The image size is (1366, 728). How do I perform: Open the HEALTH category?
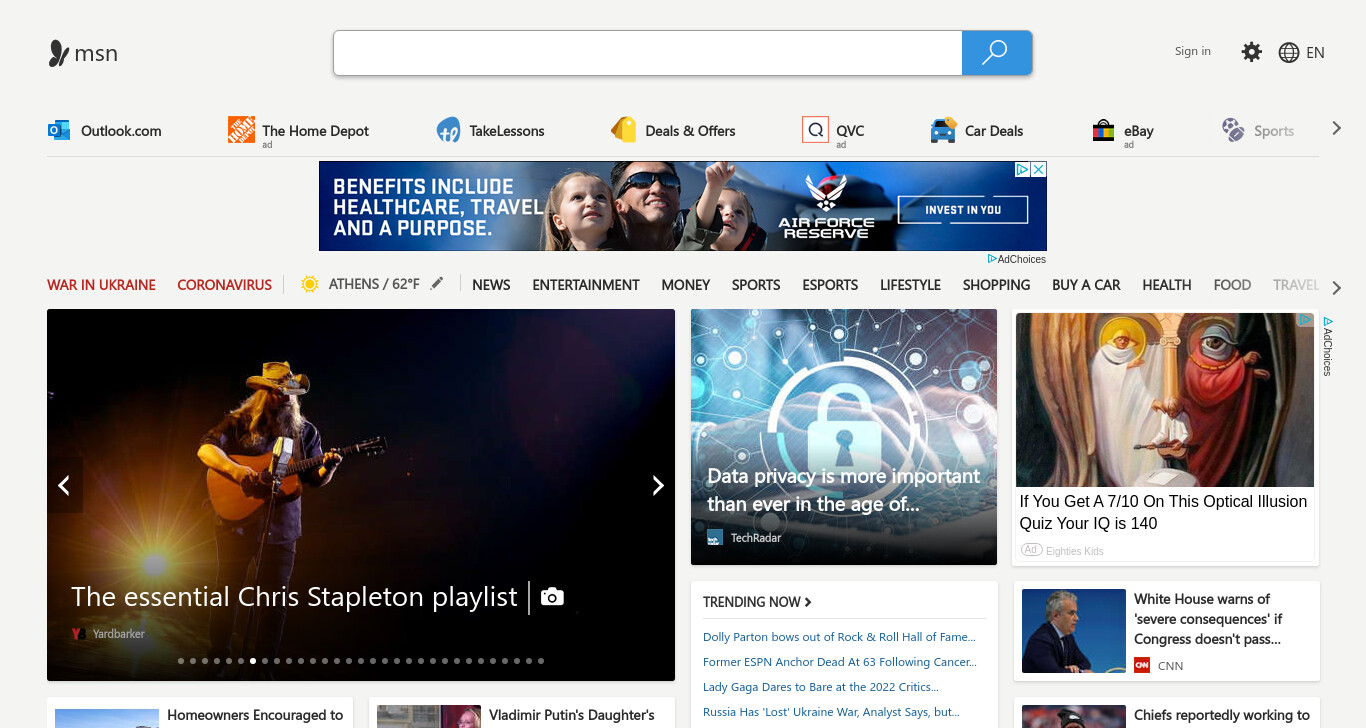(x=1166, y=285)
